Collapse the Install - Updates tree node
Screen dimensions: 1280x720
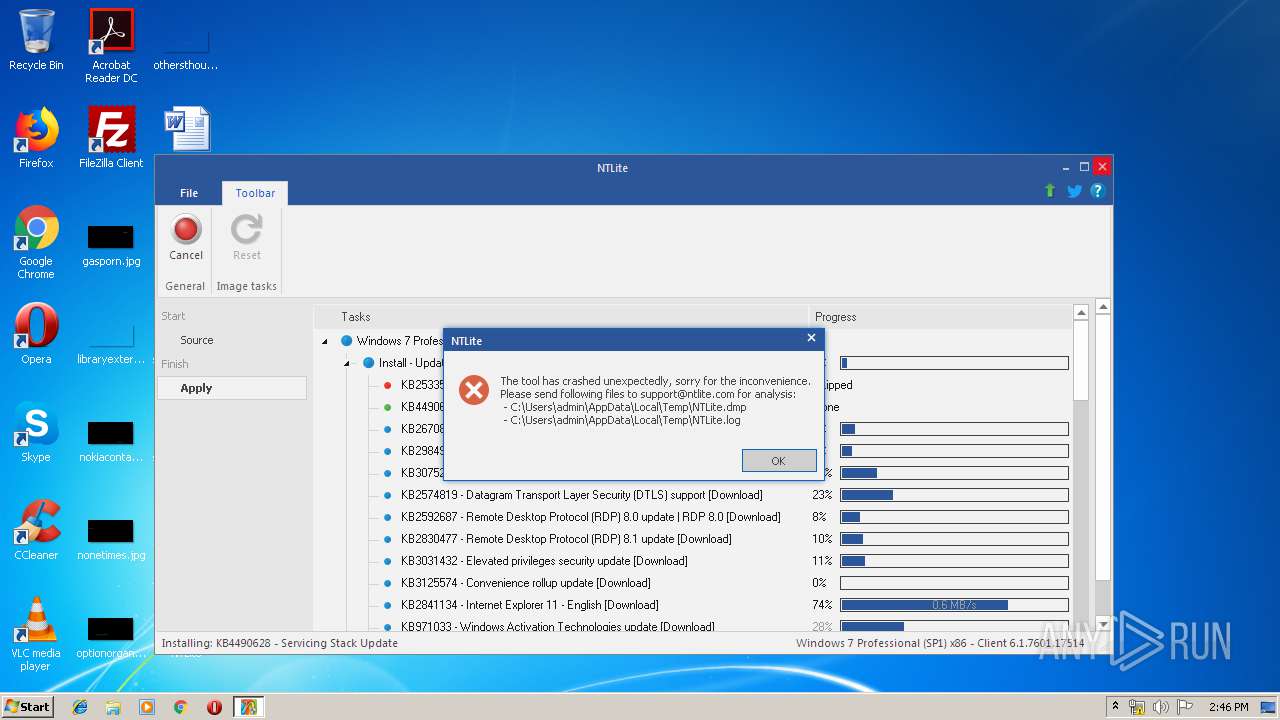pos(346,363)
